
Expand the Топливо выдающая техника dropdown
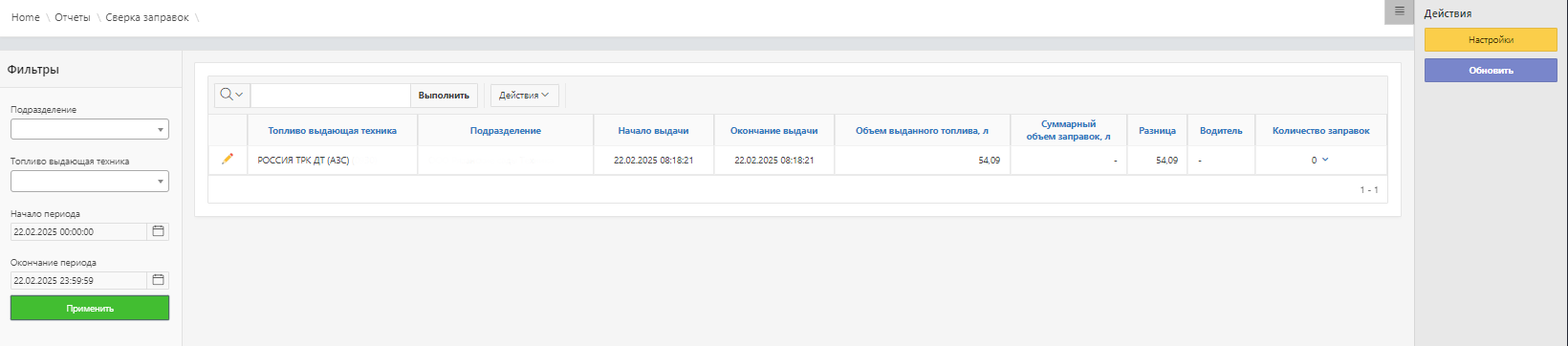tap(90, 181)
